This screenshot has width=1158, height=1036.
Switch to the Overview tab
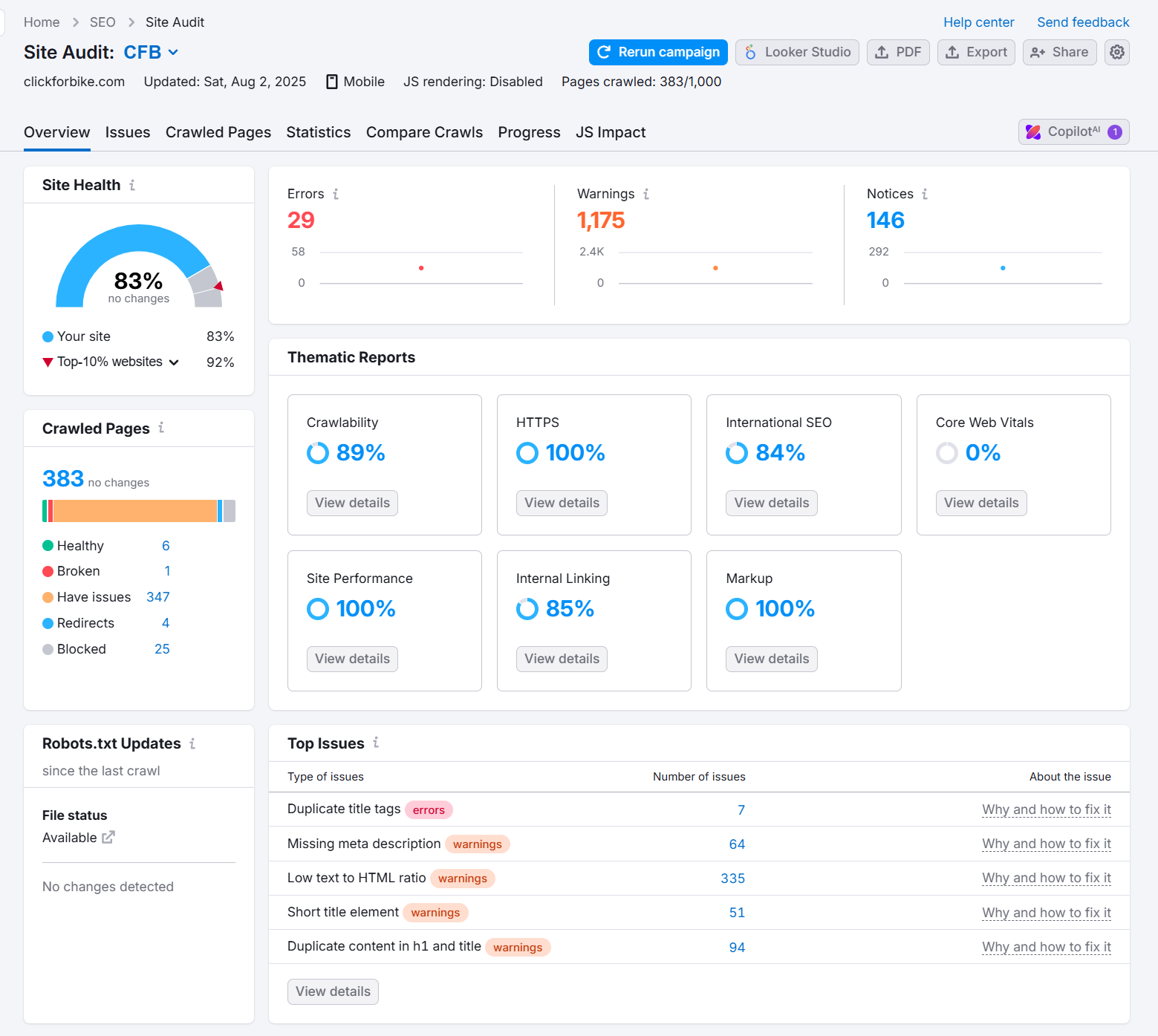[x=57, y=132]
